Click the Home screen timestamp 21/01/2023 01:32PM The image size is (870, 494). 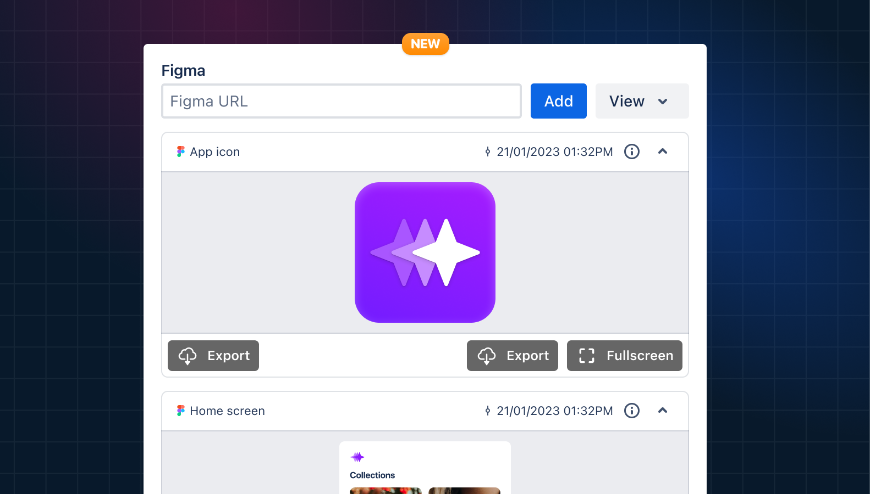554,411
